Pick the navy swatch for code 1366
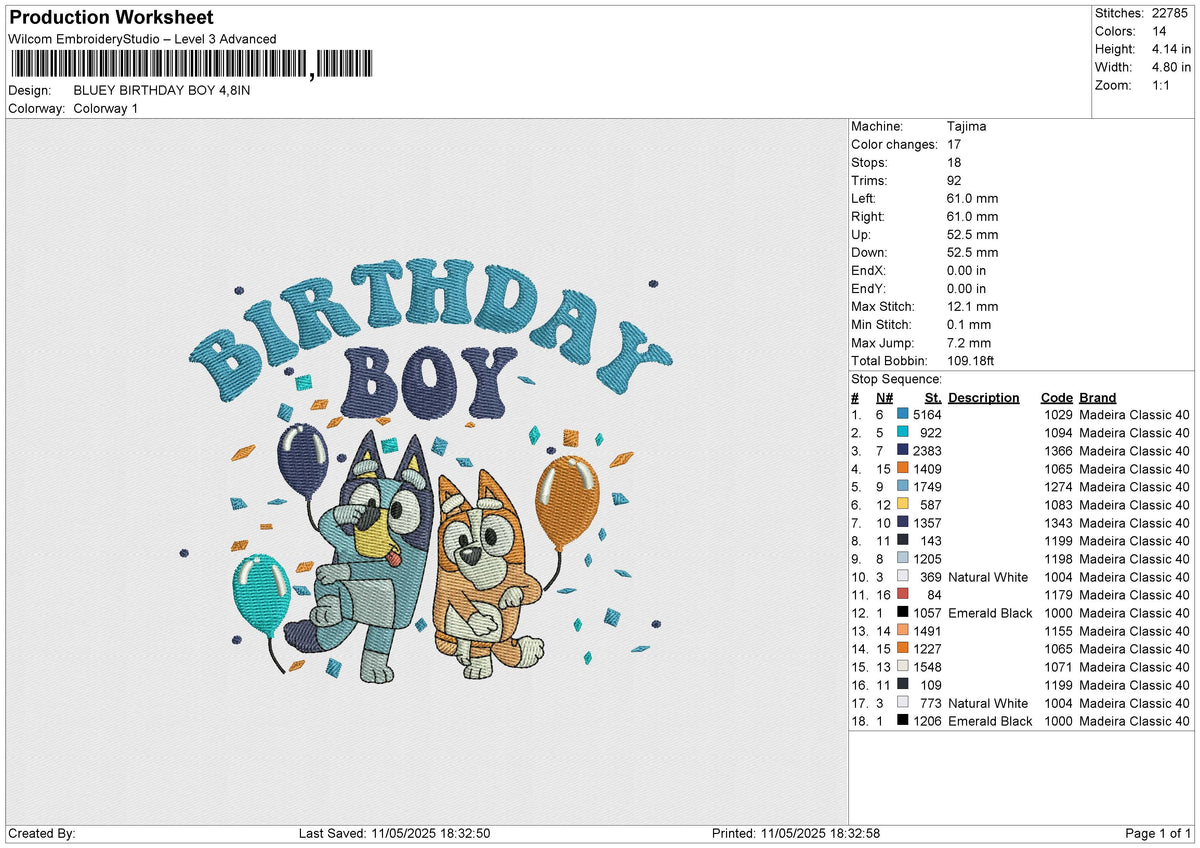The image size is (1200, 848). (x=903, y=450)
